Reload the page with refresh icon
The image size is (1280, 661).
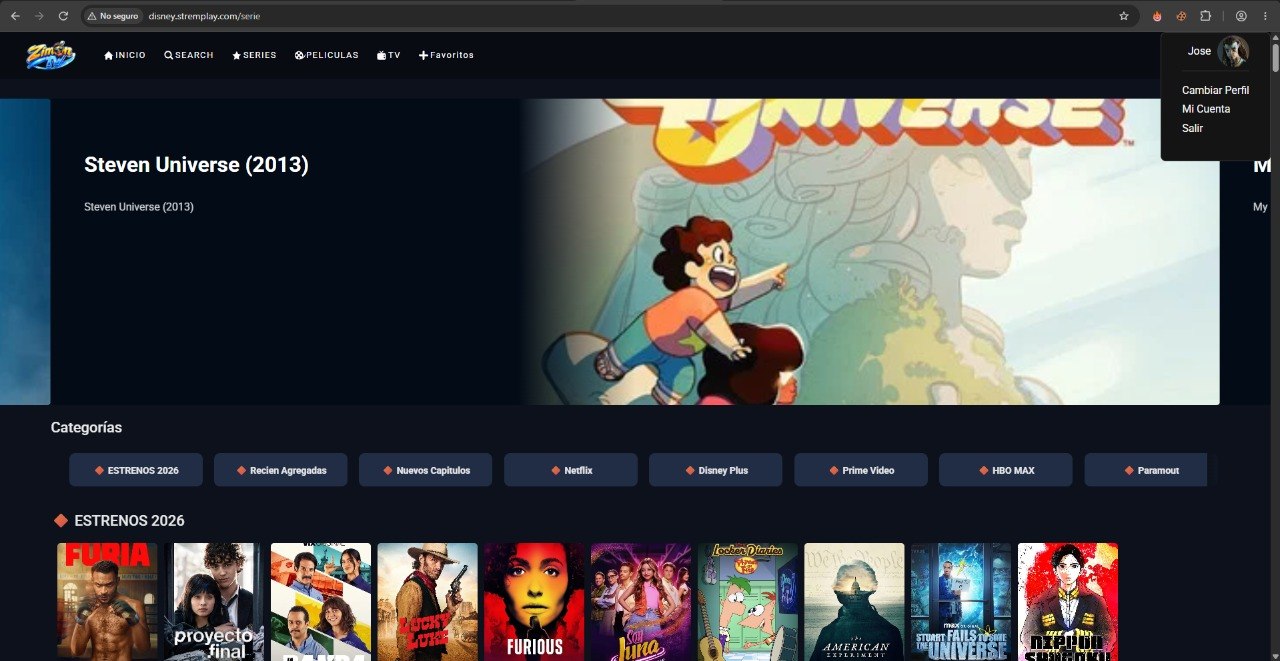coord(63,16)
